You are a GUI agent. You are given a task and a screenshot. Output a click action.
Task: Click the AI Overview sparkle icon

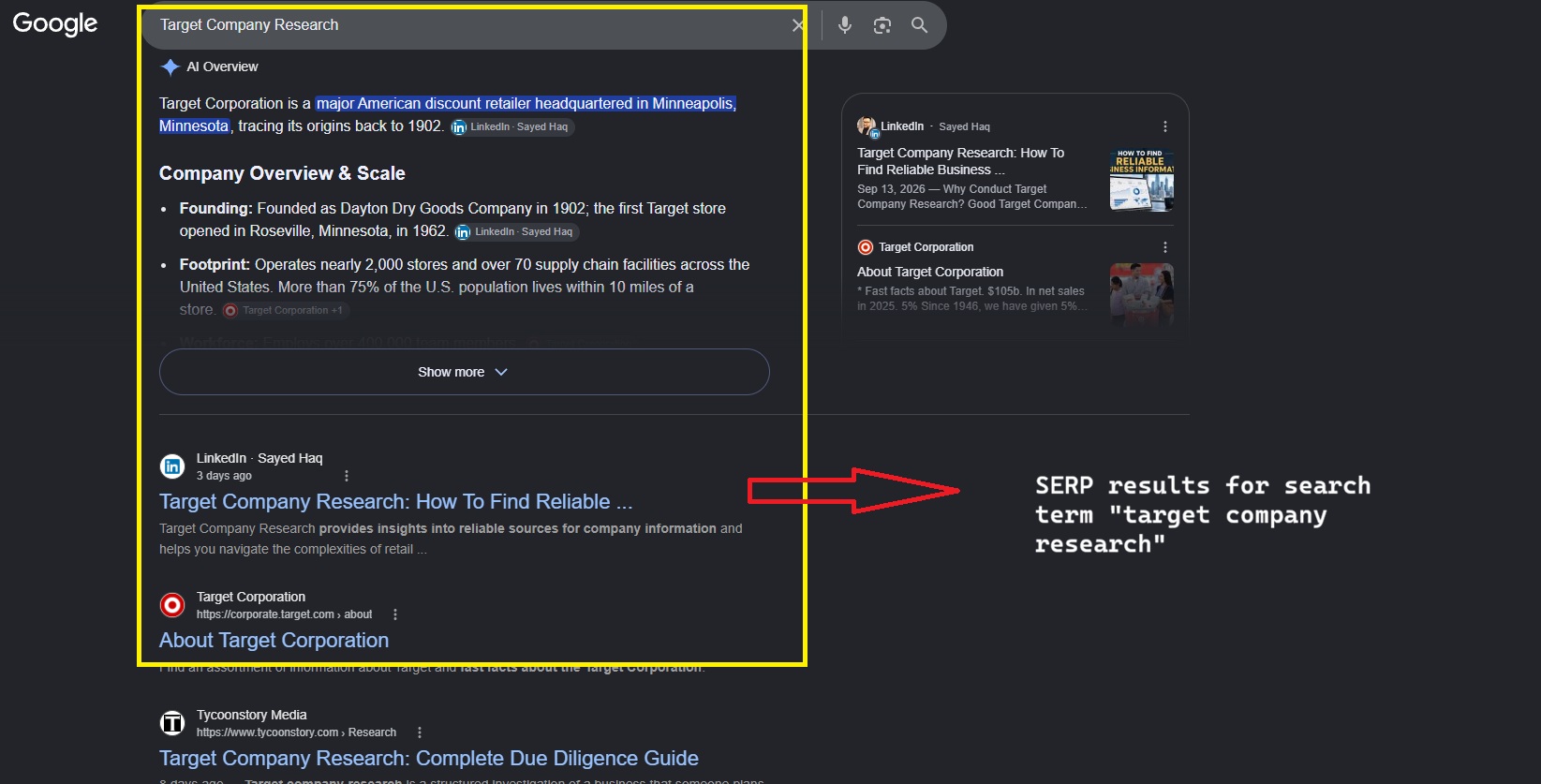[x=170, y=67]
